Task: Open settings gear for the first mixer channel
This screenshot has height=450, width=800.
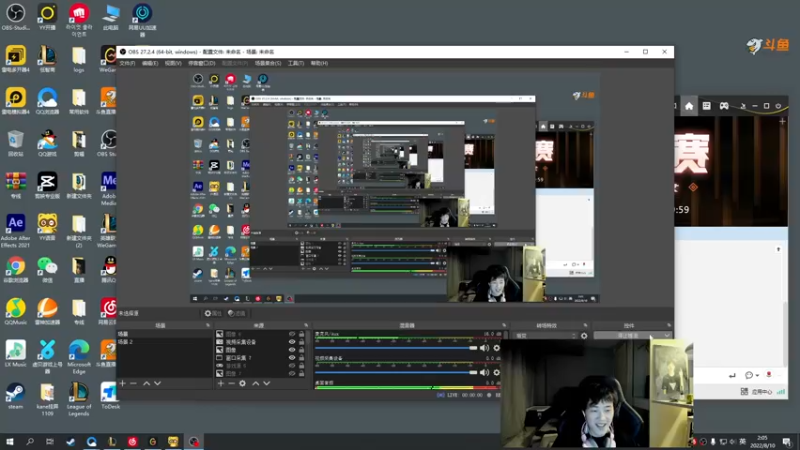Action: [x=496, y=348]
